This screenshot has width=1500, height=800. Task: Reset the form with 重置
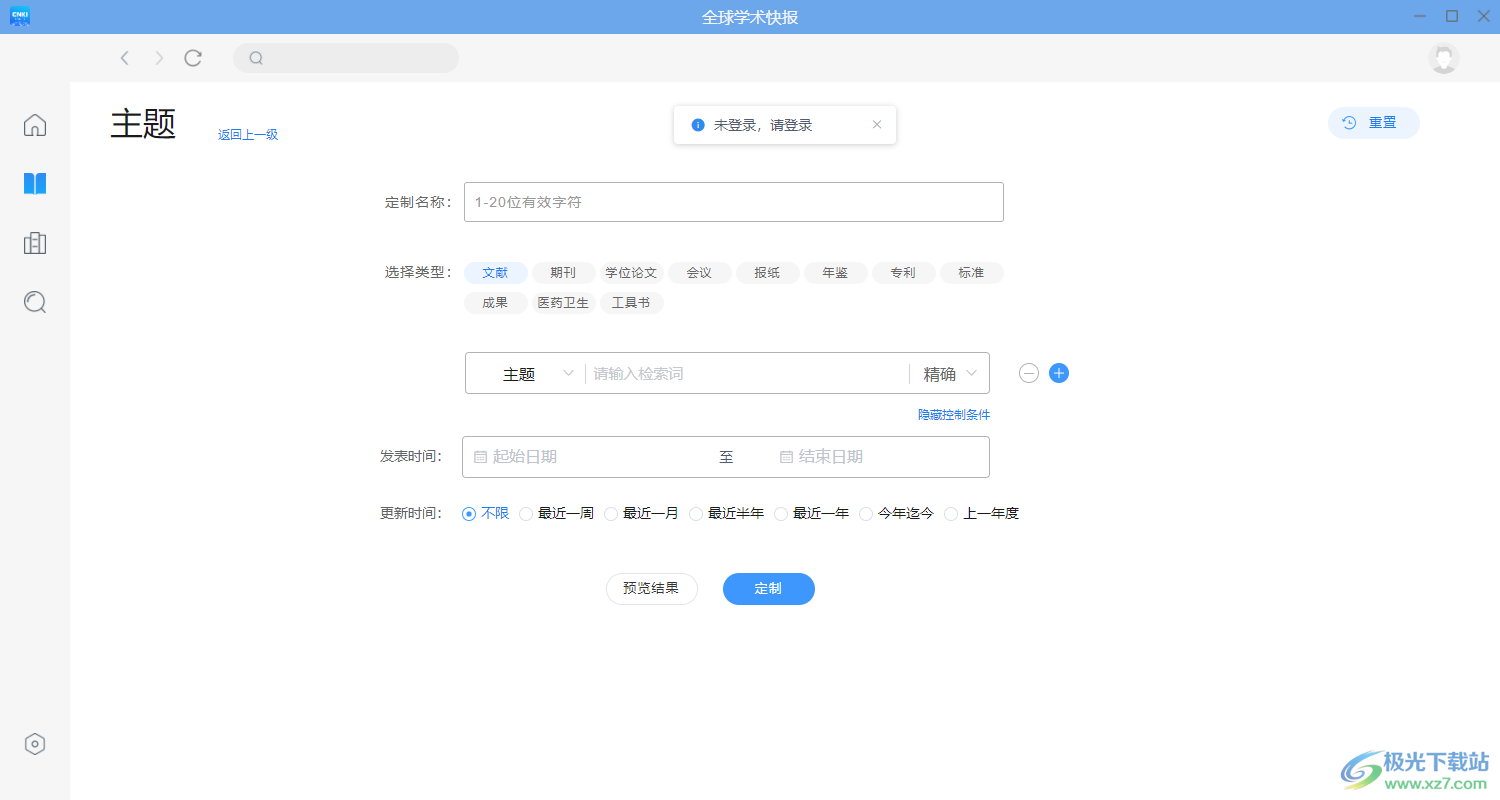tap(1373, 122)
